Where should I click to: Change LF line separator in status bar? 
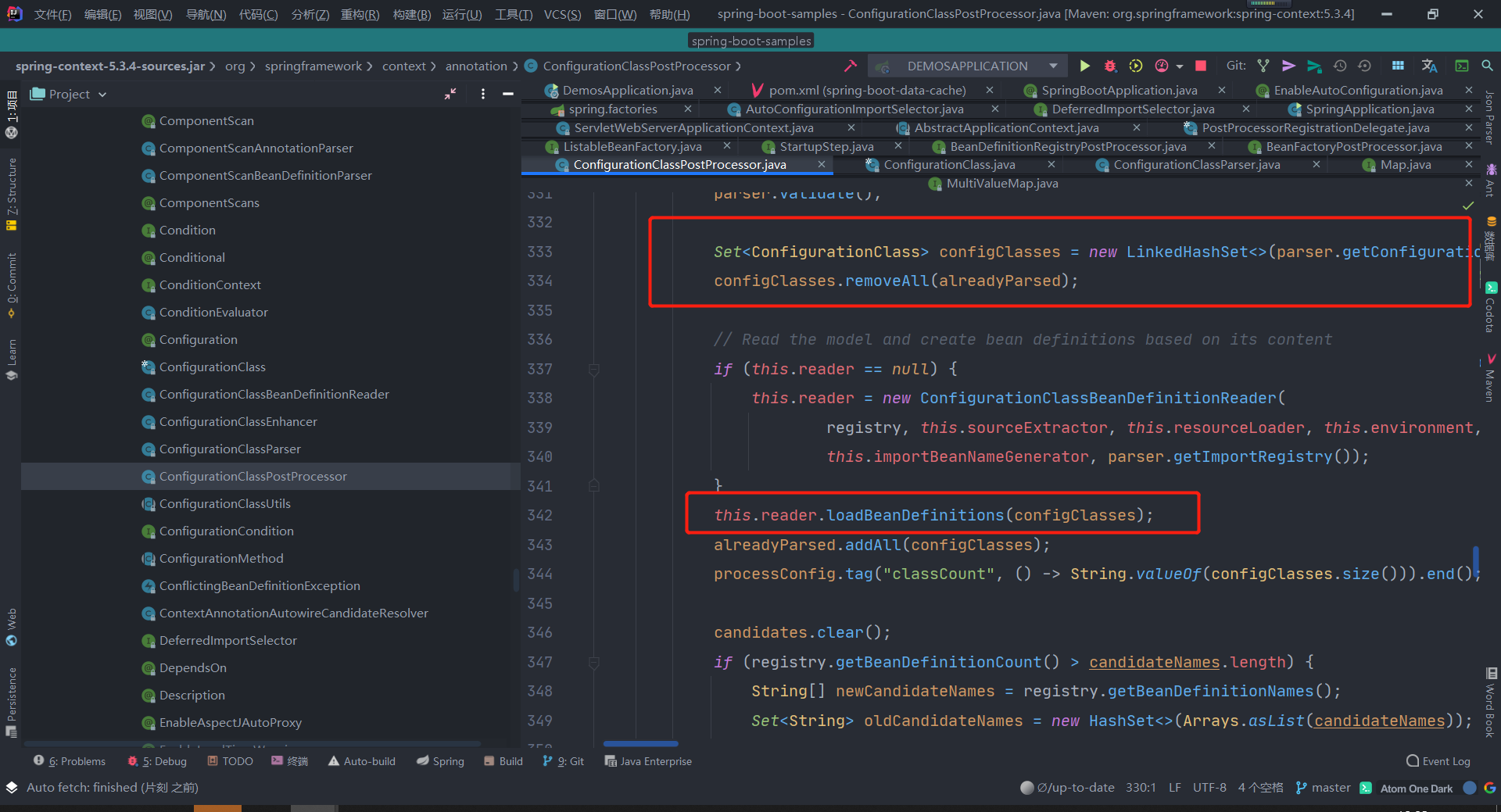coord(1174,788)
